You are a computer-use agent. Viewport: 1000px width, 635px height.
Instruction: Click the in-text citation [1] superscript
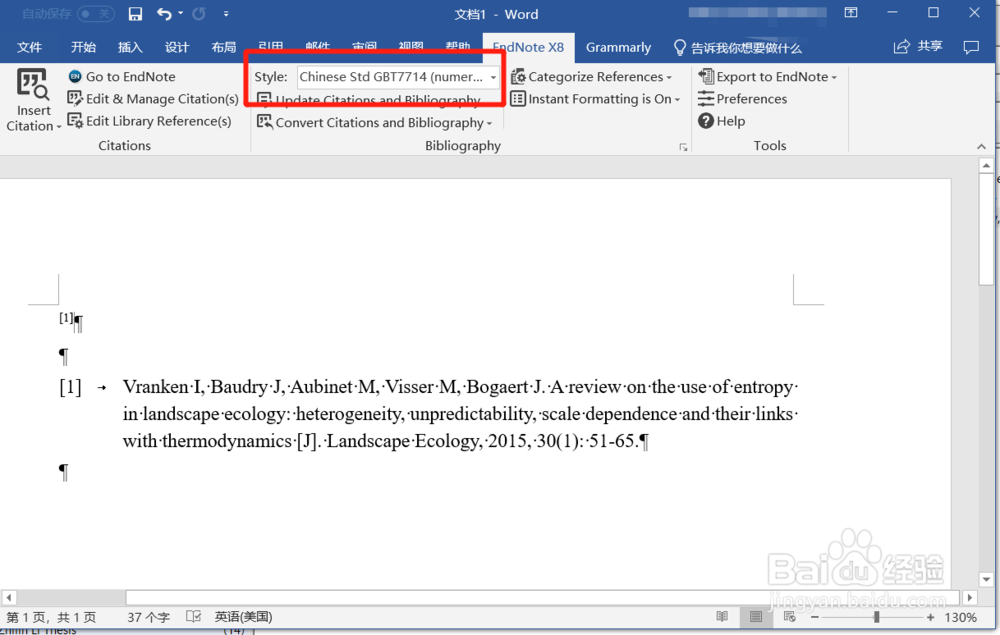point(66,318)
